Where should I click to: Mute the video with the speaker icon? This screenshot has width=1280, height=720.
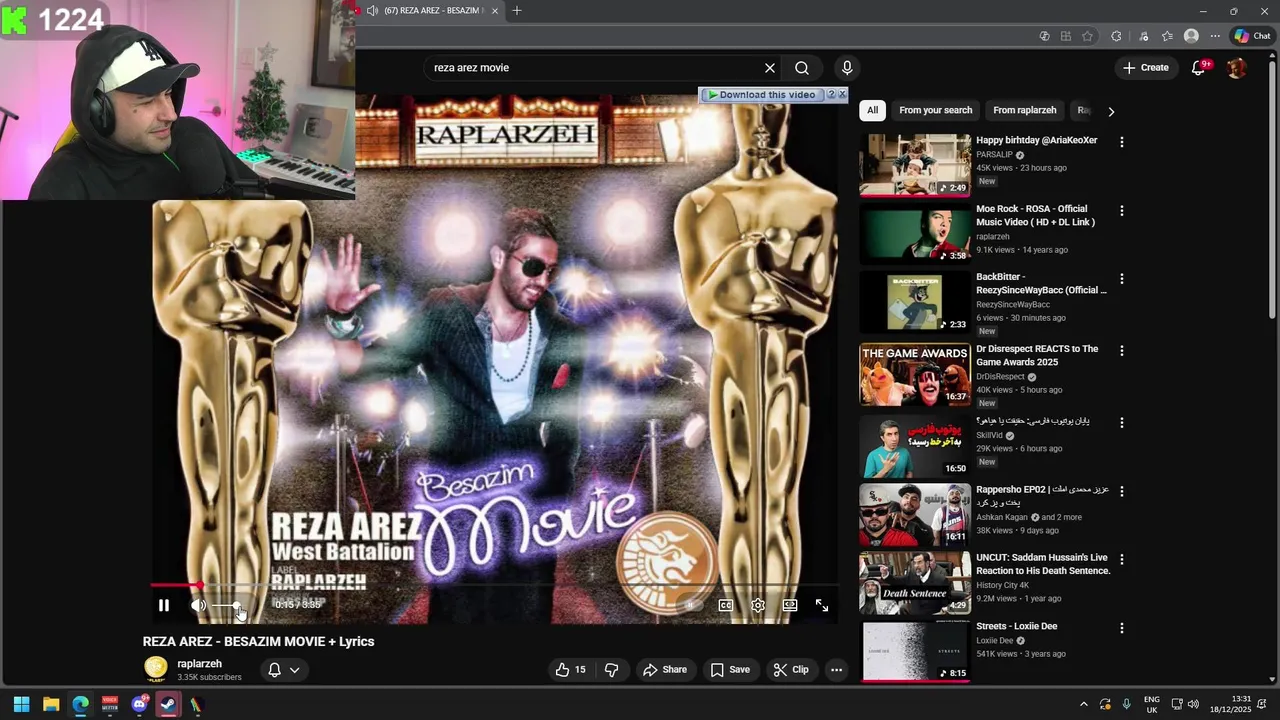coord(198,605)
